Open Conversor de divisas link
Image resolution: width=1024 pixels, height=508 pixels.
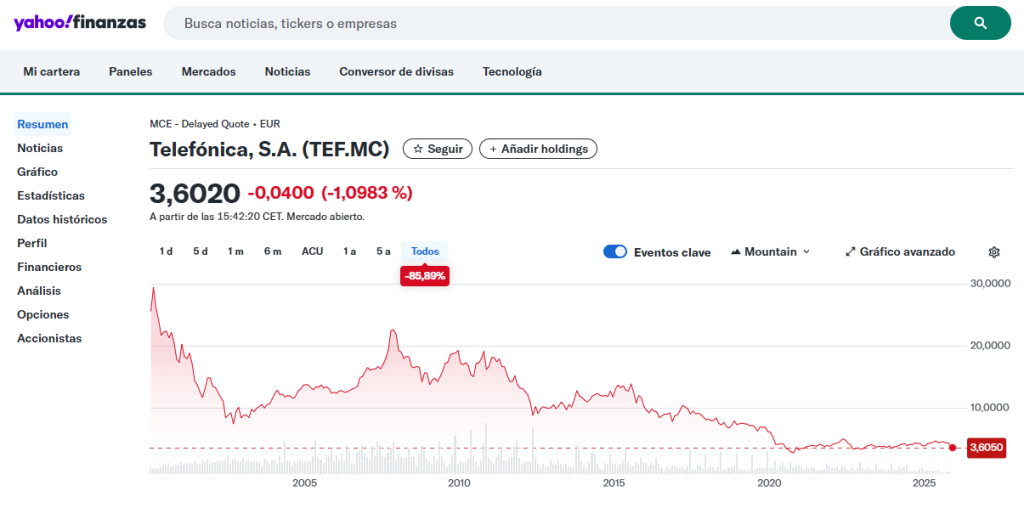pos(396,71)
